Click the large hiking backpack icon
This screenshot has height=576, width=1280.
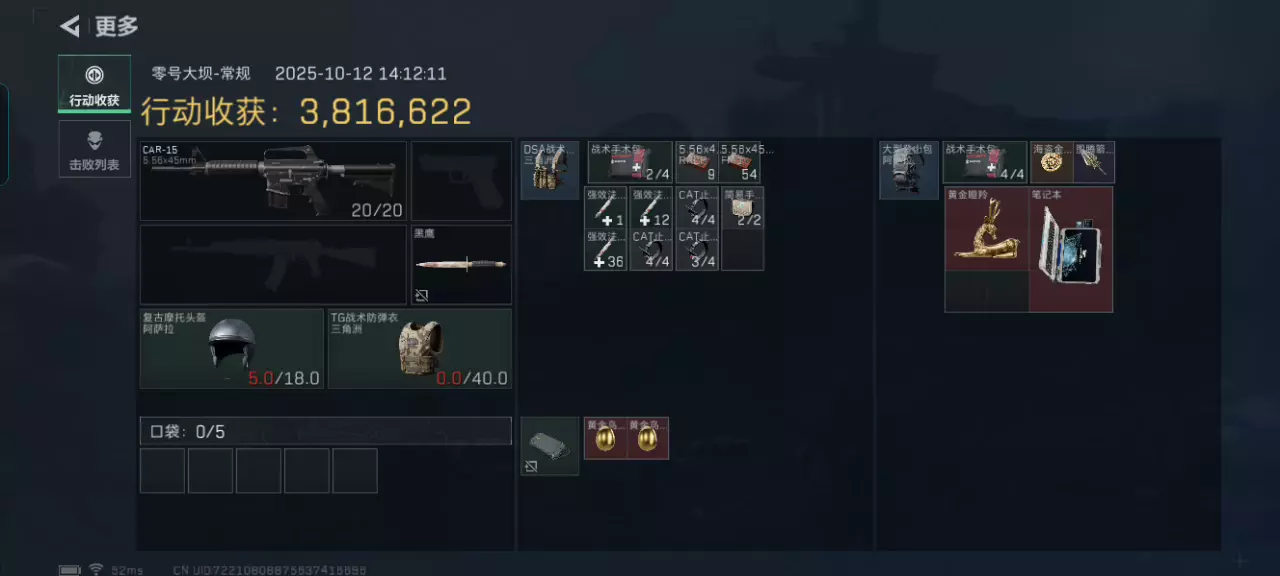click(x=909, y=170)
